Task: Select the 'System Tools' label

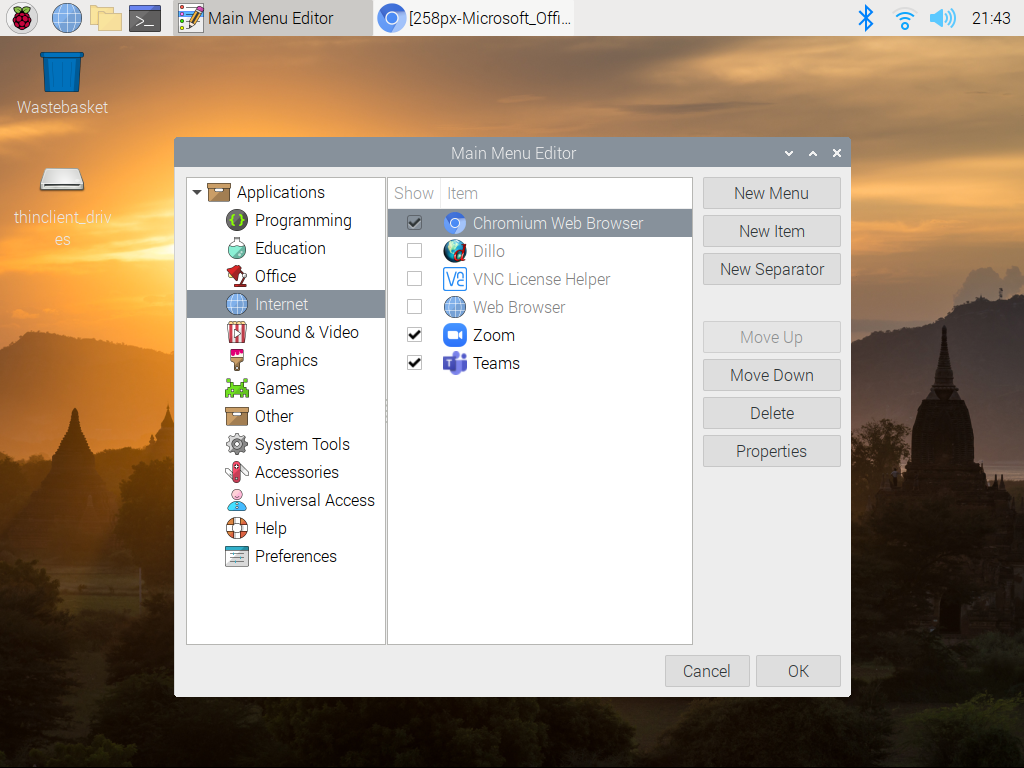Action: pyautogui.click(x=302, y=444)
